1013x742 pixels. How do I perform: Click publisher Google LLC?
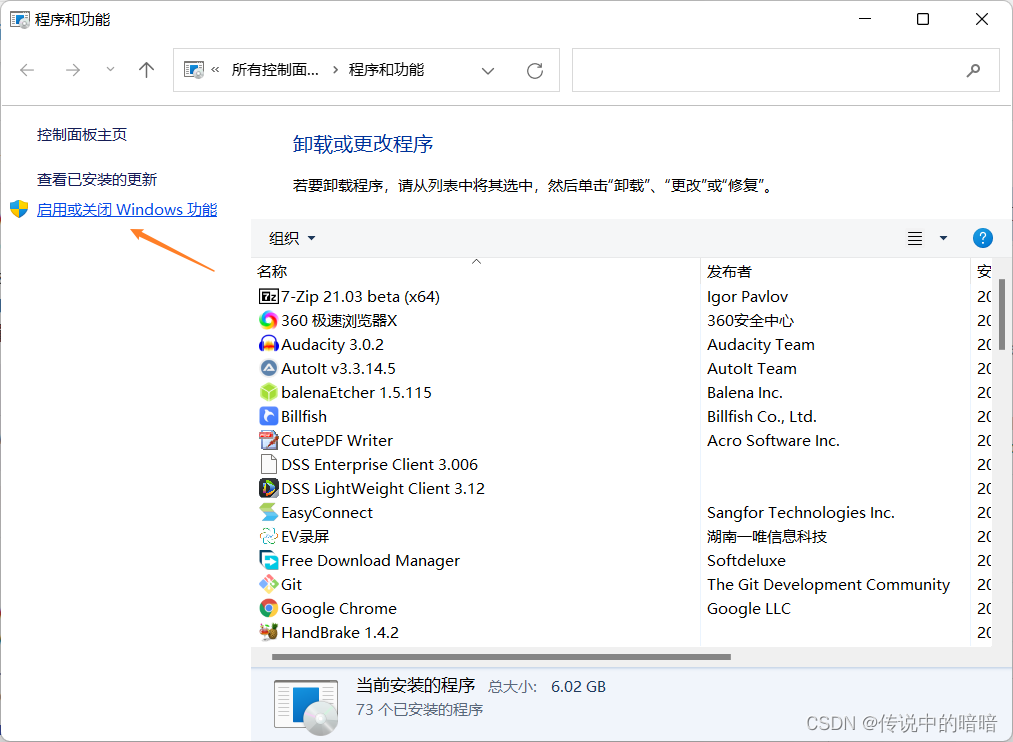coord(749,608)
